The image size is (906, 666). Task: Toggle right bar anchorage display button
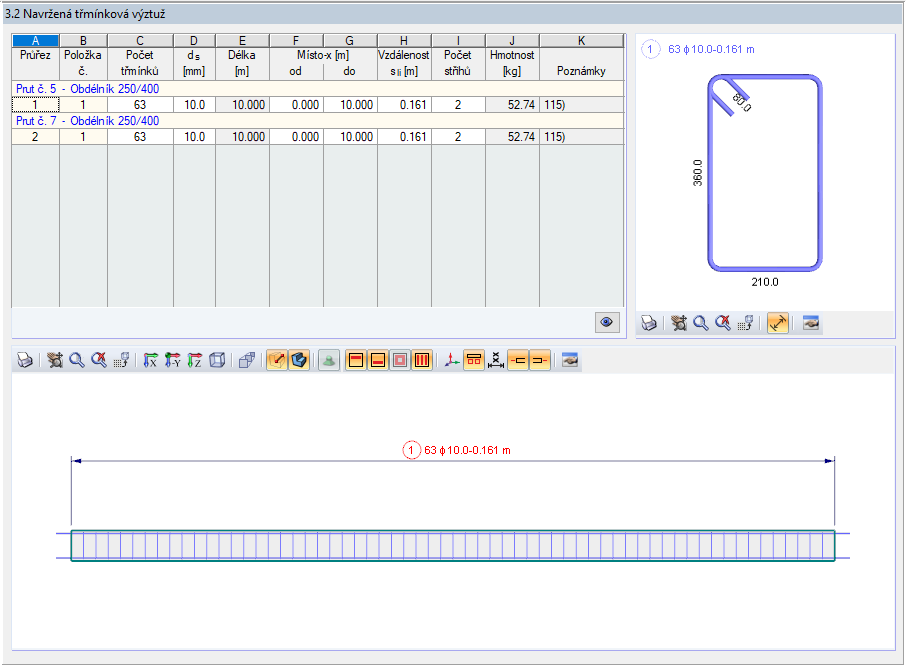point(540,360)
